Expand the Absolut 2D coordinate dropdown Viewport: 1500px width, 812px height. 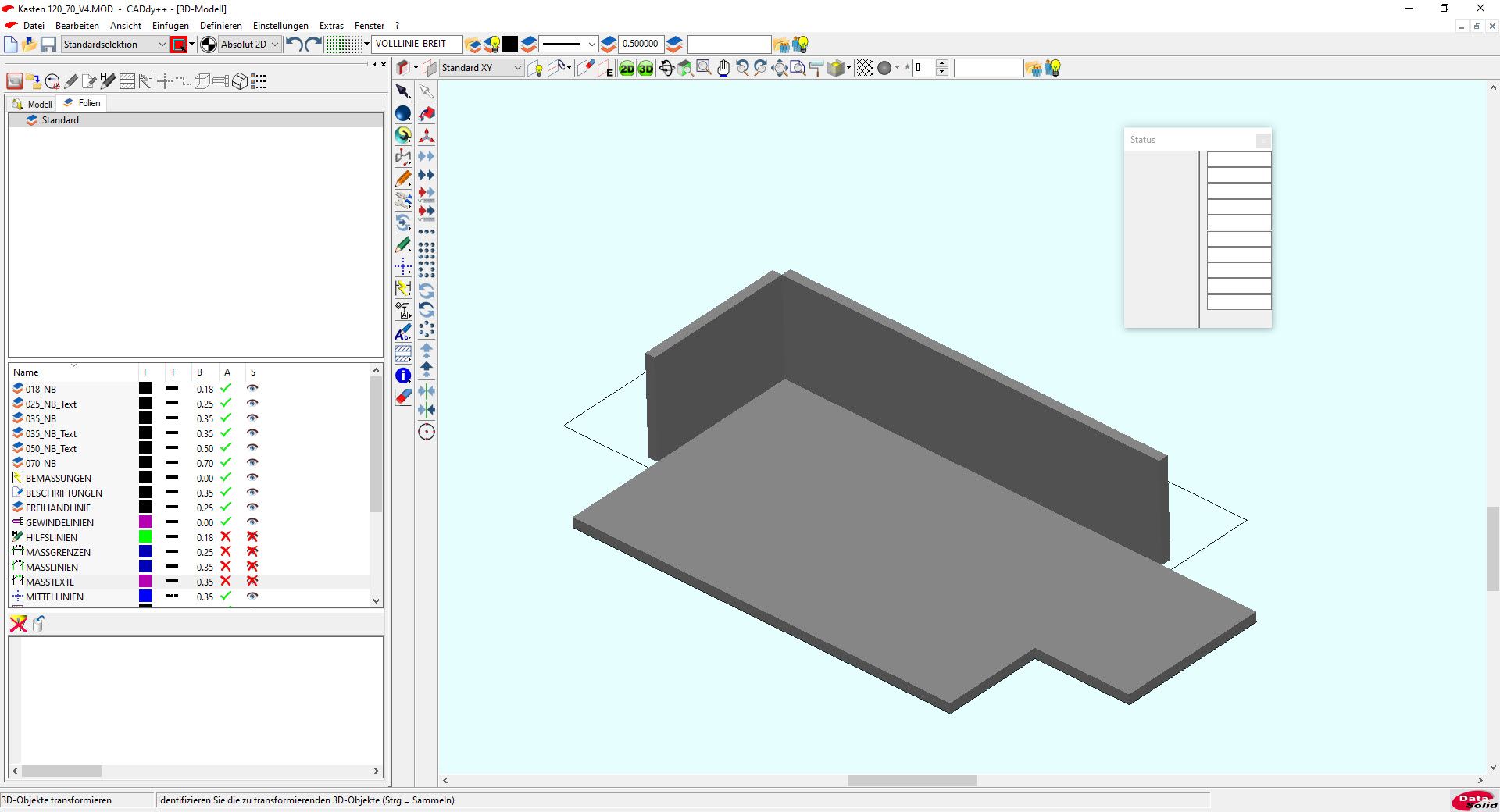(x=274, y=45)
